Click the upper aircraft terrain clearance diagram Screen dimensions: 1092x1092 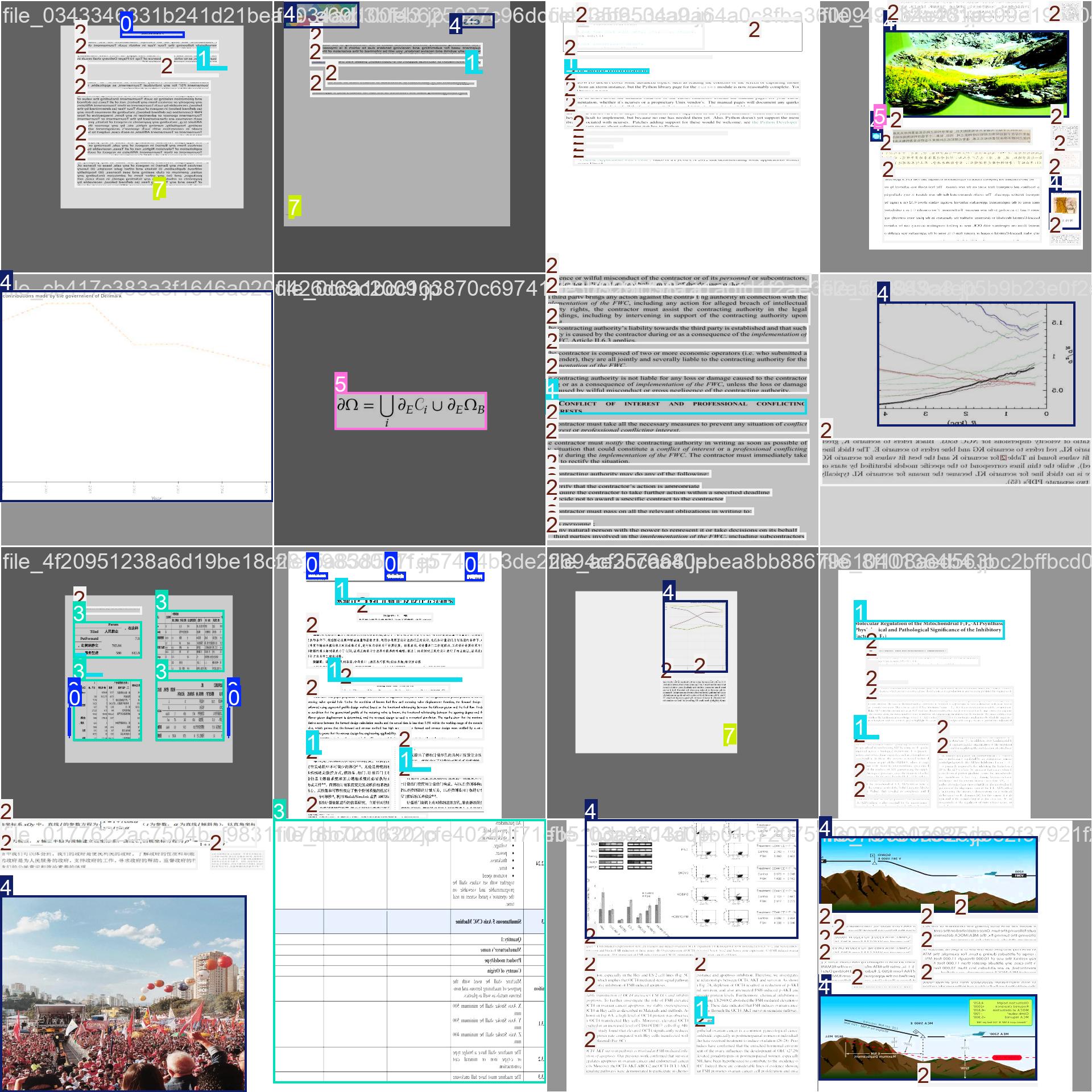[x=927, y=875]
